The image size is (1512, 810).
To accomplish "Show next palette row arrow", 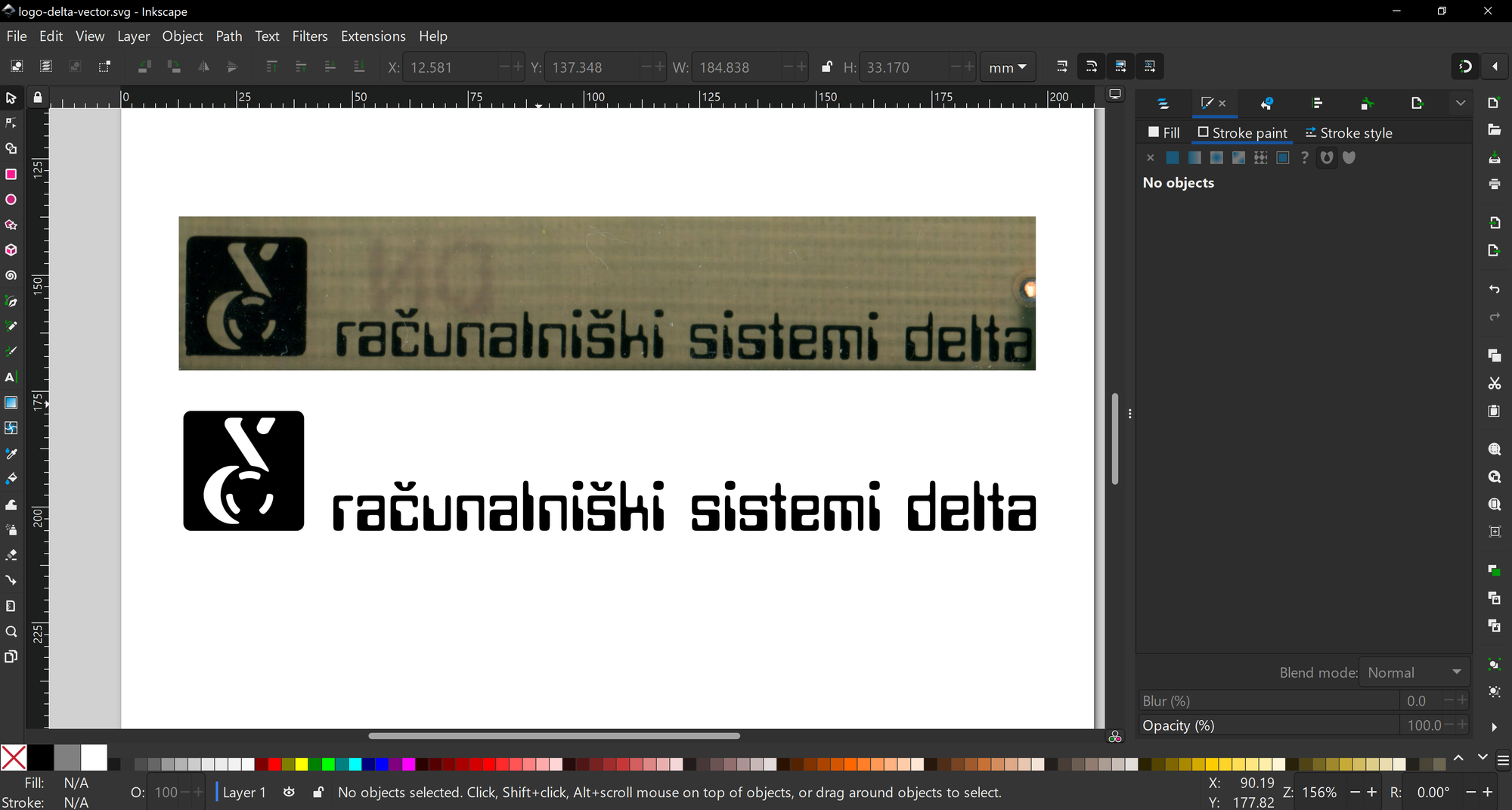I will click(x=1482, y=757).
